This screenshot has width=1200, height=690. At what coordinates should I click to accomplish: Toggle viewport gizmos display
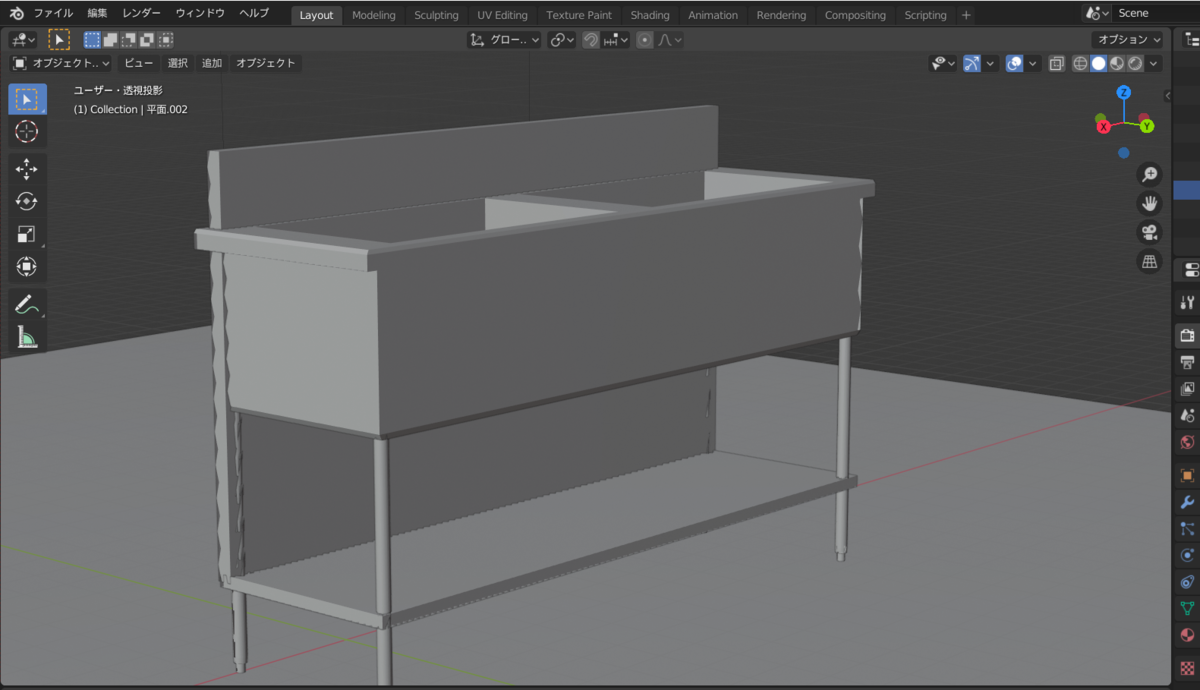tap(971, 63)
